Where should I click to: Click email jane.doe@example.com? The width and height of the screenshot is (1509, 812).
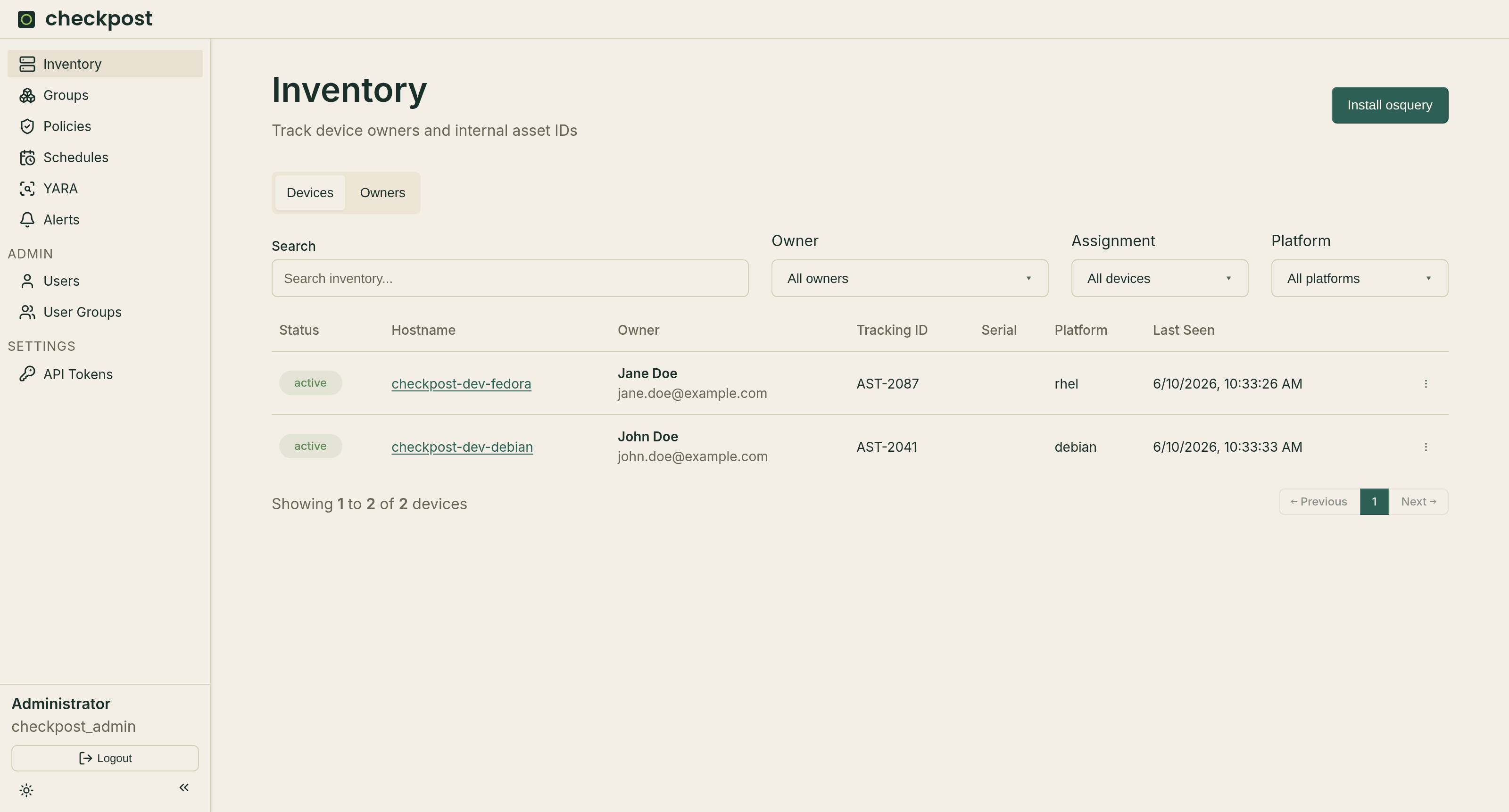point(692,393)
